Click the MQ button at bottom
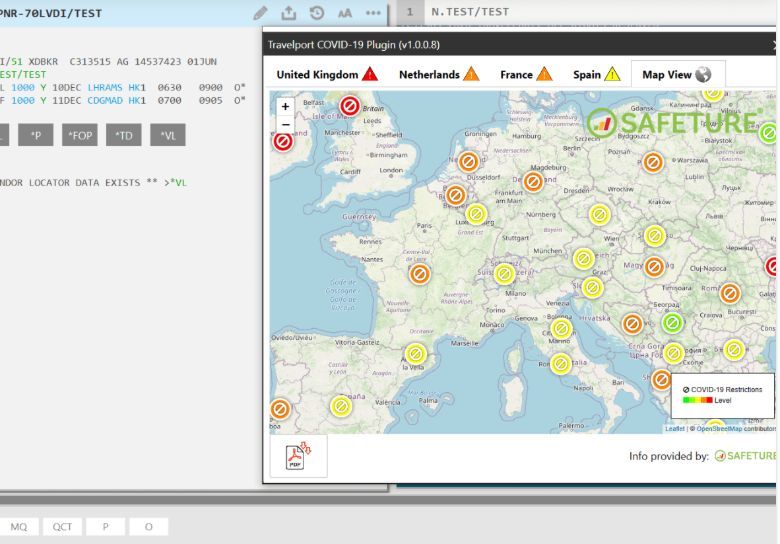The width and height of the screenshot is (780, 544). (x=18, y=527)
